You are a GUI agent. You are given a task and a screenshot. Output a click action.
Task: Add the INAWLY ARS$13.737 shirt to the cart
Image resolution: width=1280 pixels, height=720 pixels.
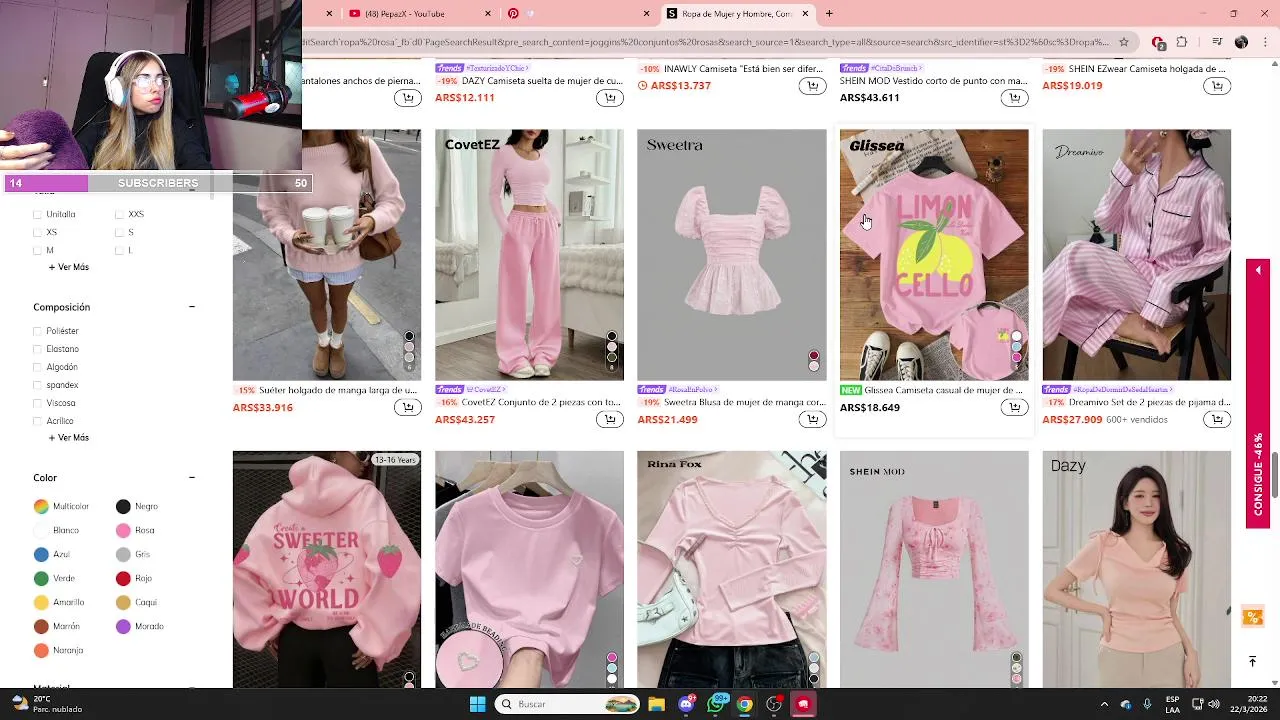tap(812, 86)
